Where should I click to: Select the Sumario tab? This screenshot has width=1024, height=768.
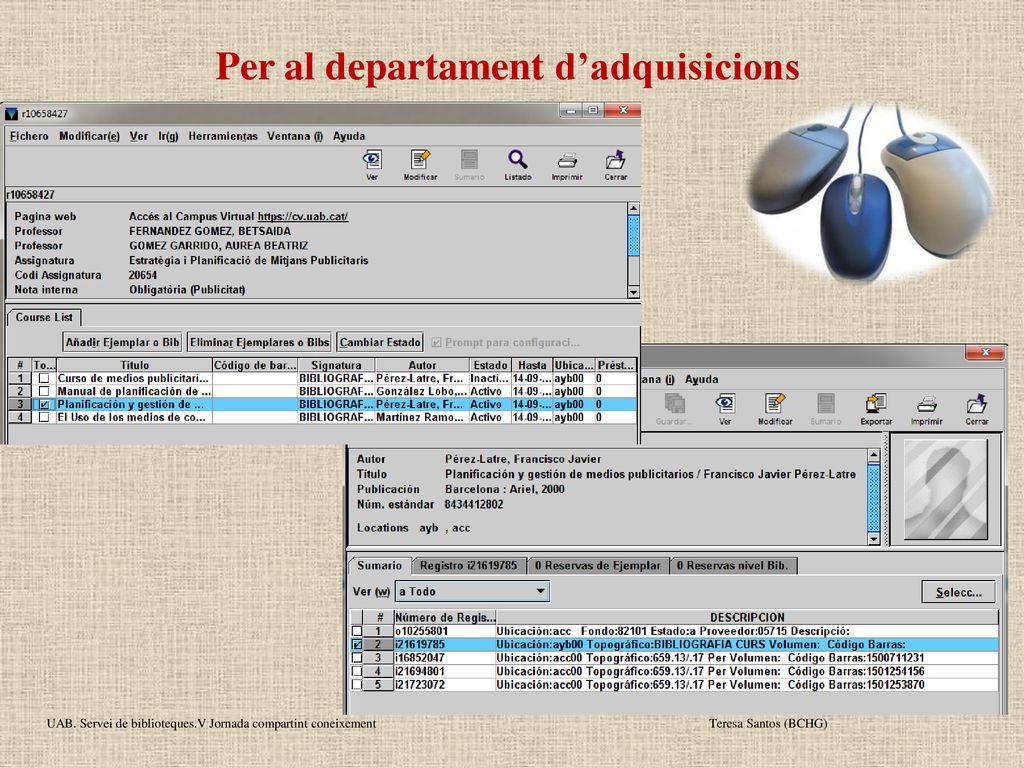[x=379, y=566]
